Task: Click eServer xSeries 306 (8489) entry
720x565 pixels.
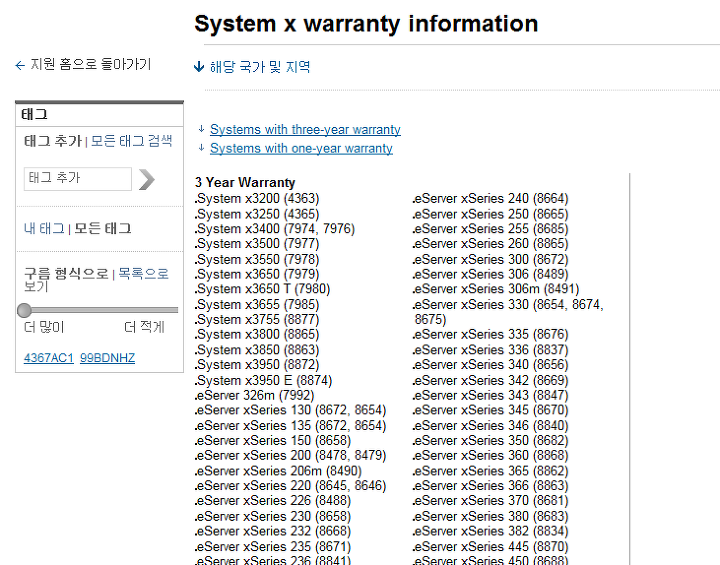Action: pos(490,274)
